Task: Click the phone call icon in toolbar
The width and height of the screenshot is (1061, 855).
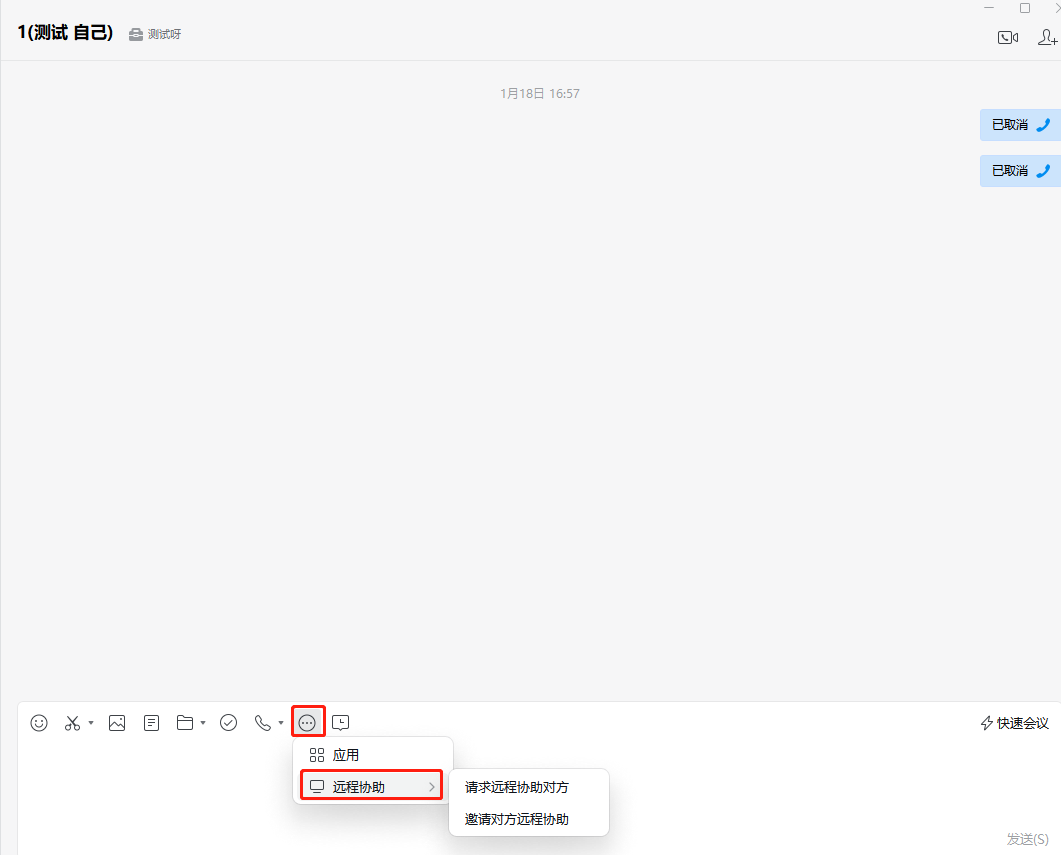Action: click(x=263, y=722)
